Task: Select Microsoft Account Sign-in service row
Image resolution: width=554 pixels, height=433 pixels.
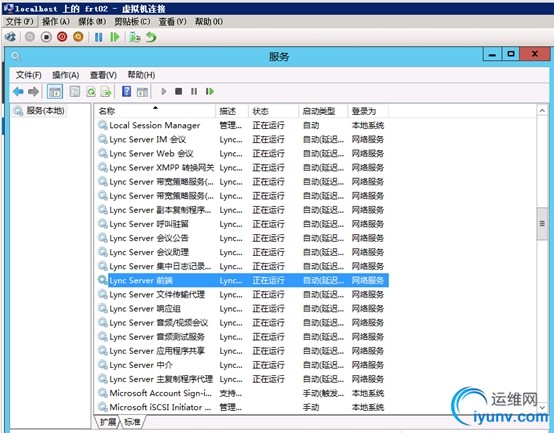Action: pos(242,393)
